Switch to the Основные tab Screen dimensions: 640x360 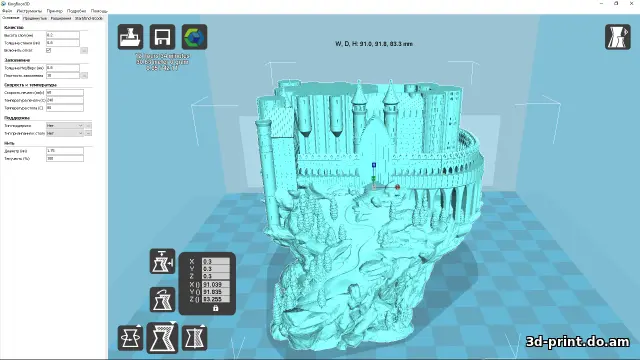[x=11, y=18]
